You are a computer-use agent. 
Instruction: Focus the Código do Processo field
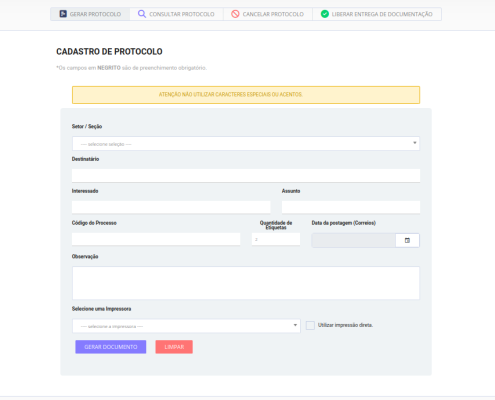[x=156, y=239]
